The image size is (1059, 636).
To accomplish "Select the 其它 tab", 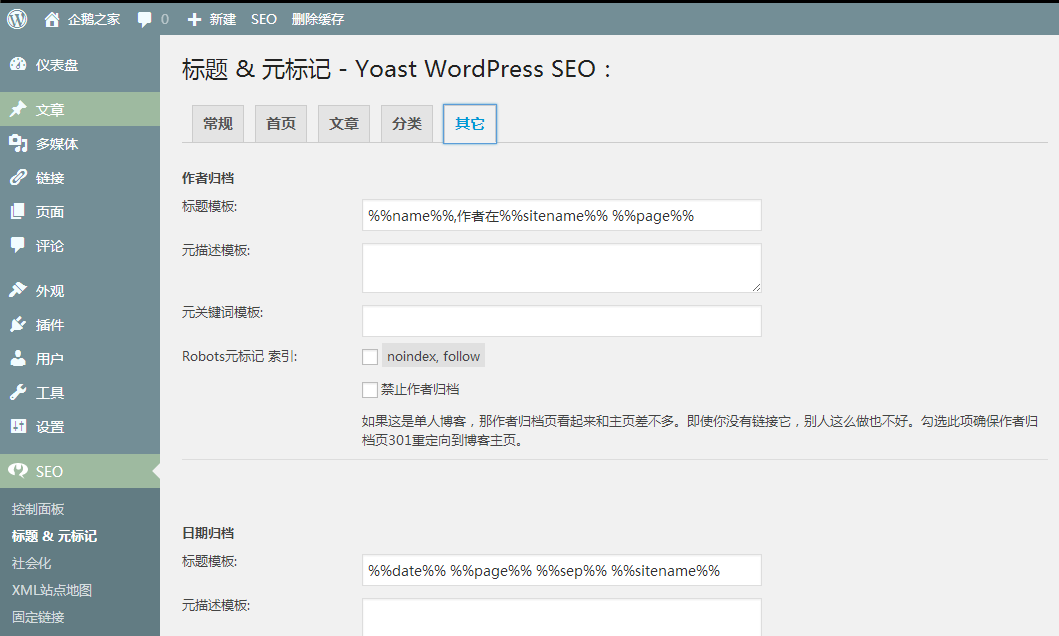I will tap(469, 124).
